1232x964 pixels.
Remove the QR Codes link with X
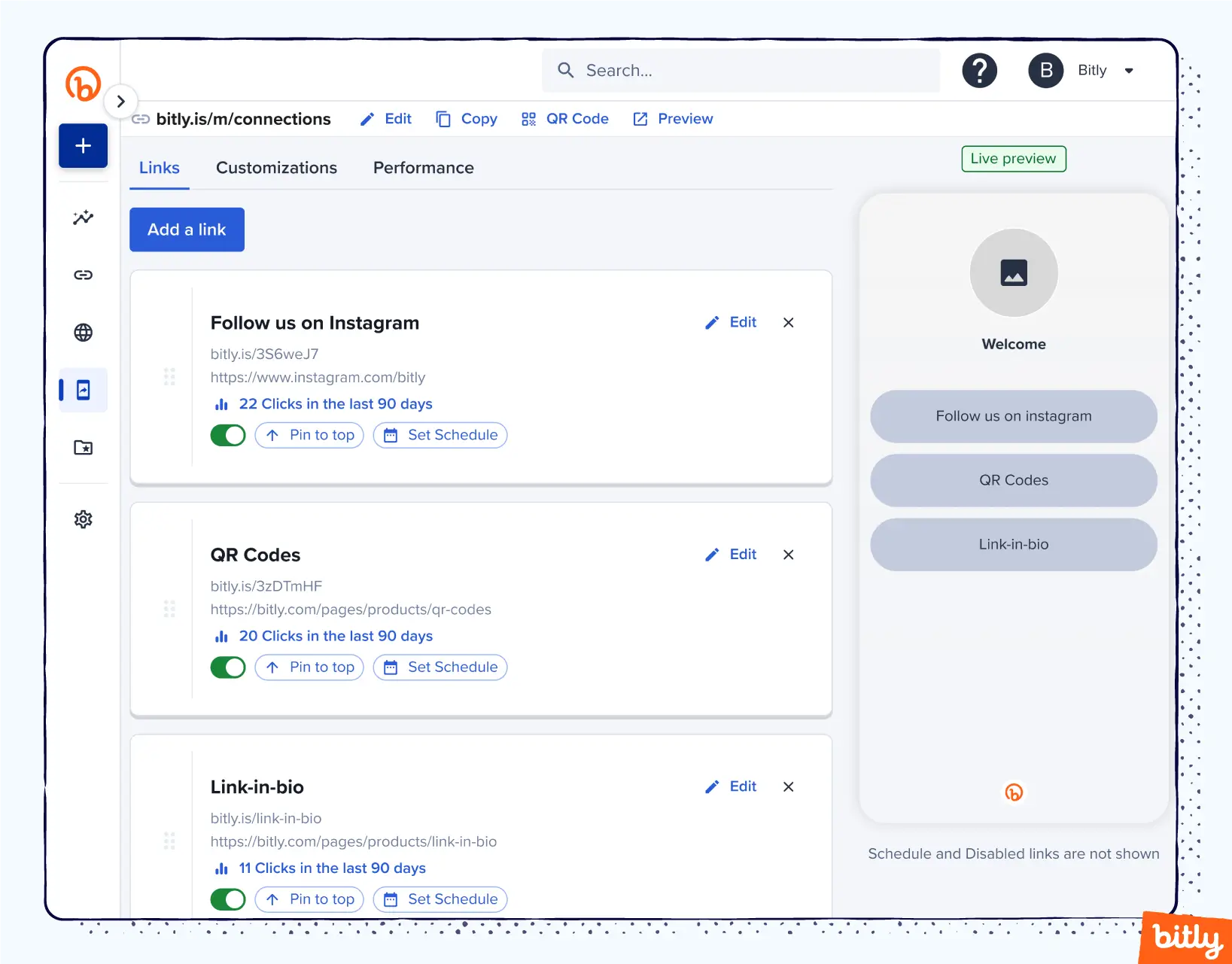point(788,555)
